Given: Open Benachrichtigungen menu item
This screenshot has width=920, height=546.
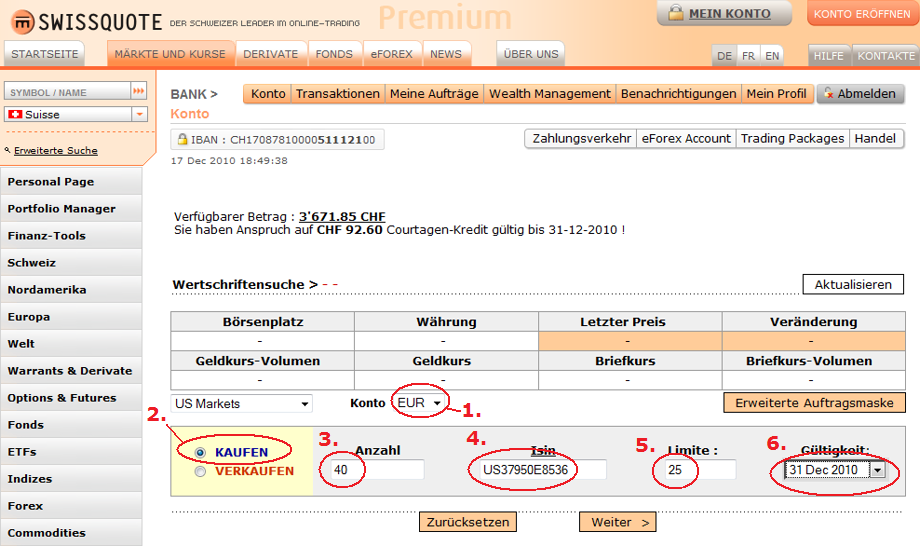Looking at the screenshot, I should click(x=678, y=94).
